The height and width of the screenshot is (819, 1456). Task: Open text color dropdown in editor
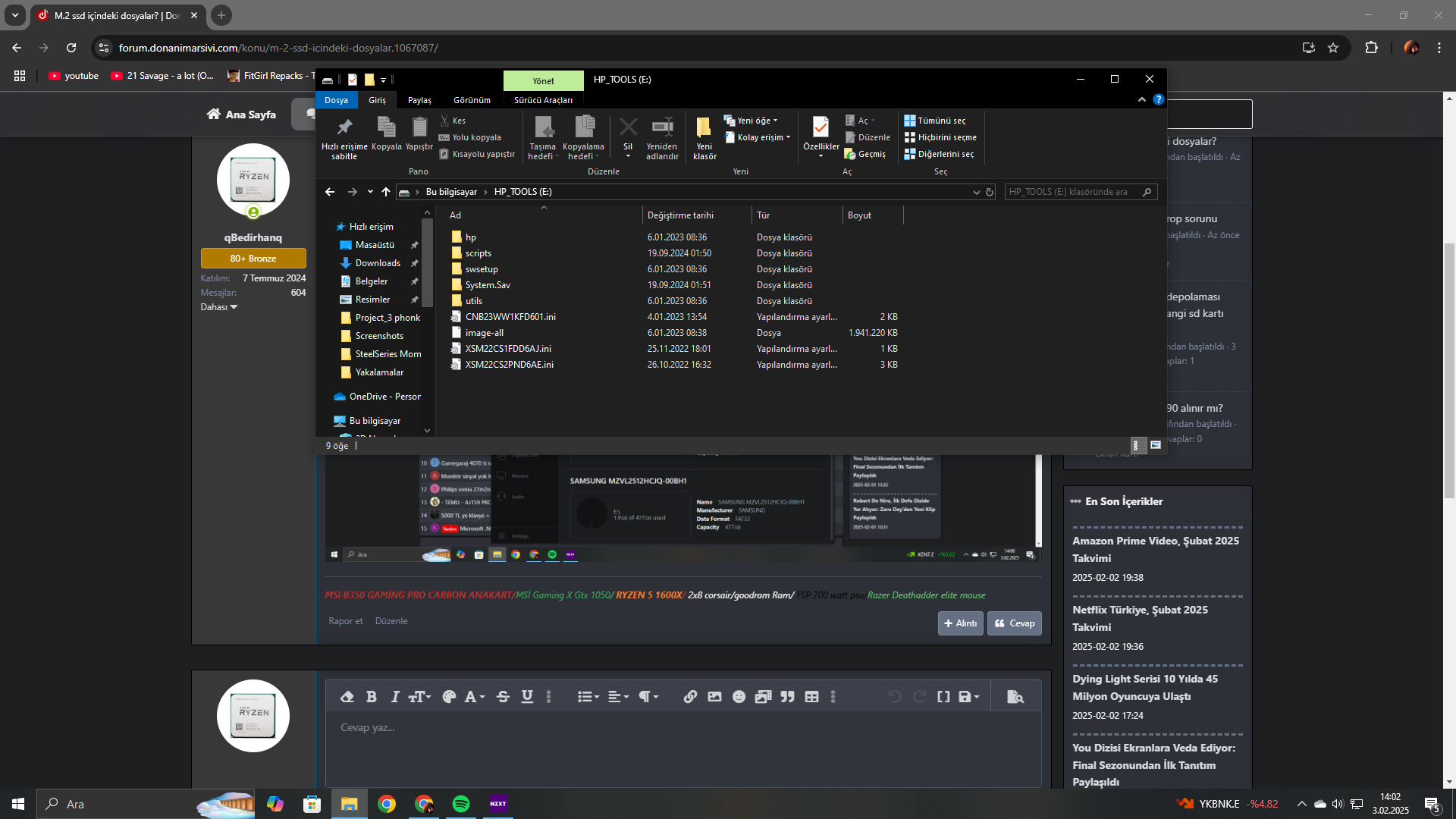coord(475,697)
